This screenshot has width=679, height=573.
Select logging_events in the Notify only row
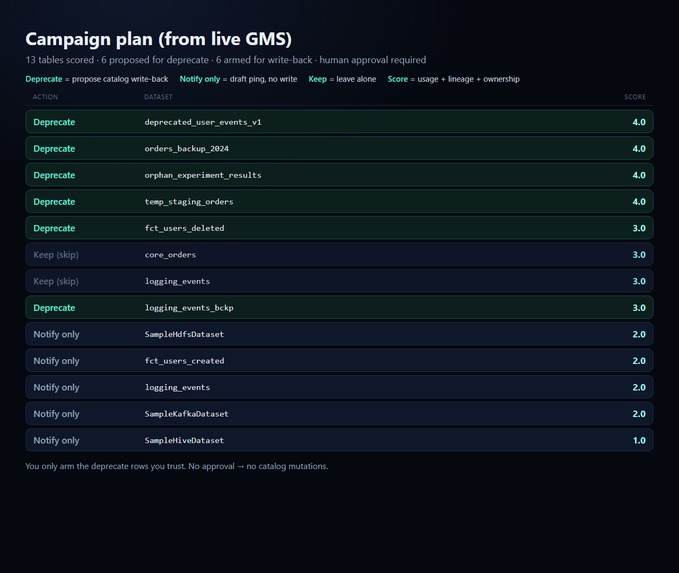click(x=177, y=387)
